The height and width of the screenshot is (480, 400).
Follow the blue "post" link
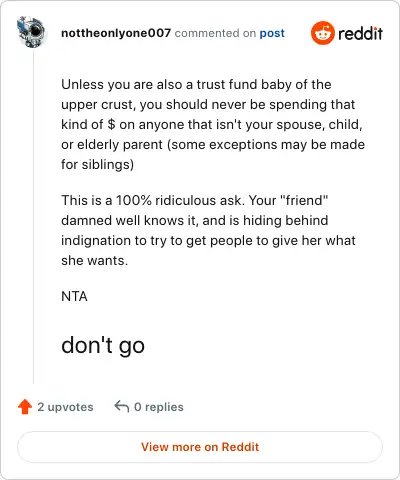coord(272,33)
